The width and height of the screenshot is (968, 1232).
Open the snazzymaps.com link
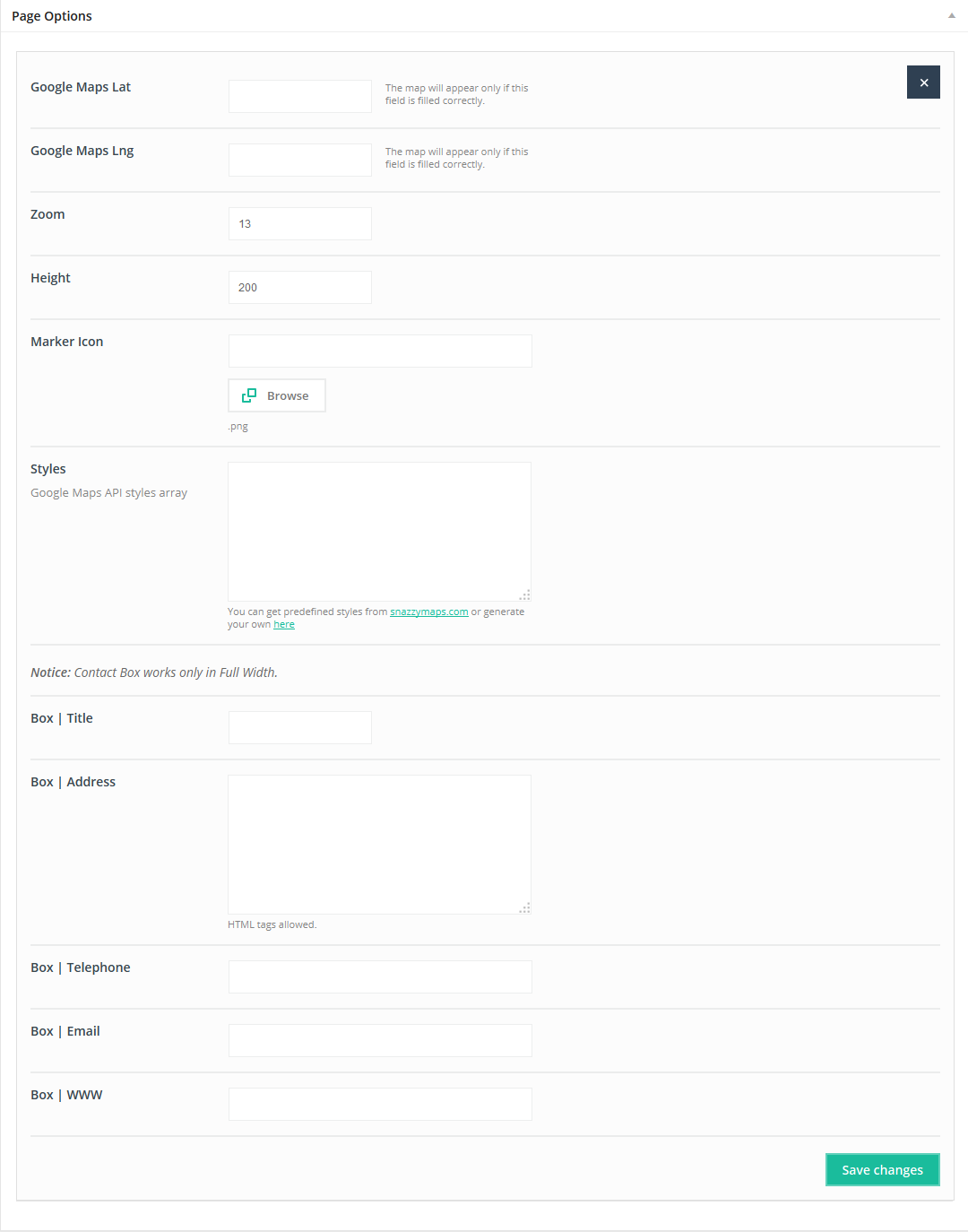428,612
